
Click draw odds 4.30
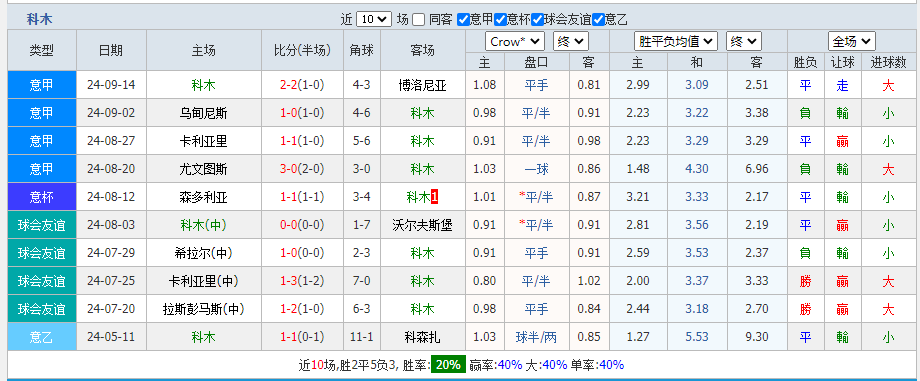click(697, 170)
